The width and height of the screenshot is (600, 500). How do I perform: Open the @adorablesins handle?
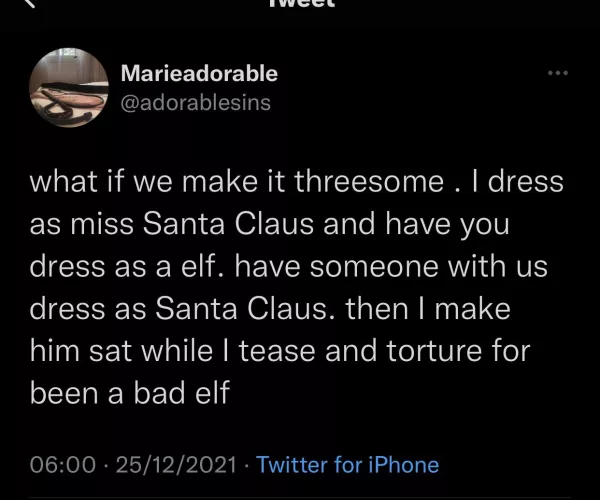coord(194,103)
